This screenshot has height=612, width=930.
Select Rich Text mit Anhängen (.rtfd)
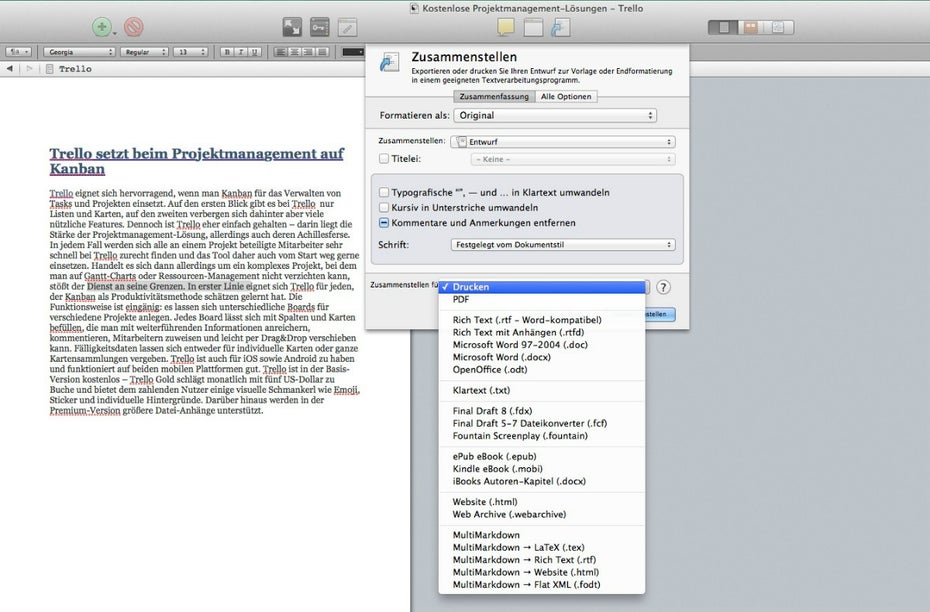pyautogui.click(x=542, y=332)
